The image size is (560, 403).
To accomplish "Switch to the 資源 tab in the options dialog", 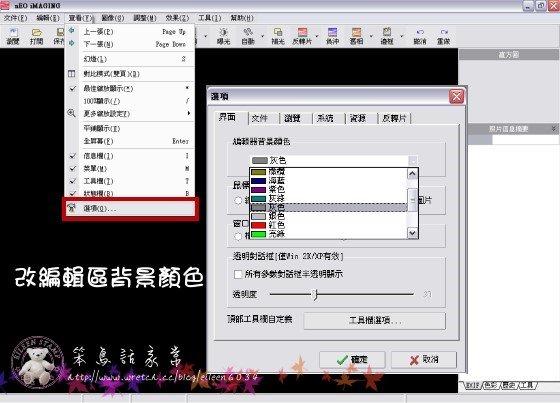I will click(x=361, y=118).
